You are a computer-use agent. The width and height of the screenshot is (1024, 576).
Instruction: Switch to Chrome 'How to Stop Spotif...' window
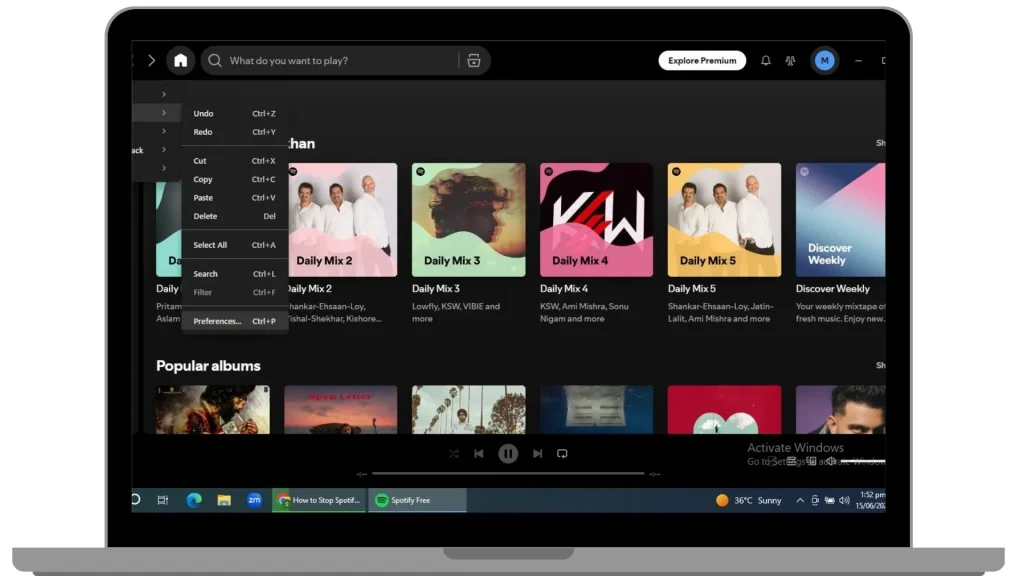click(319, 500)
